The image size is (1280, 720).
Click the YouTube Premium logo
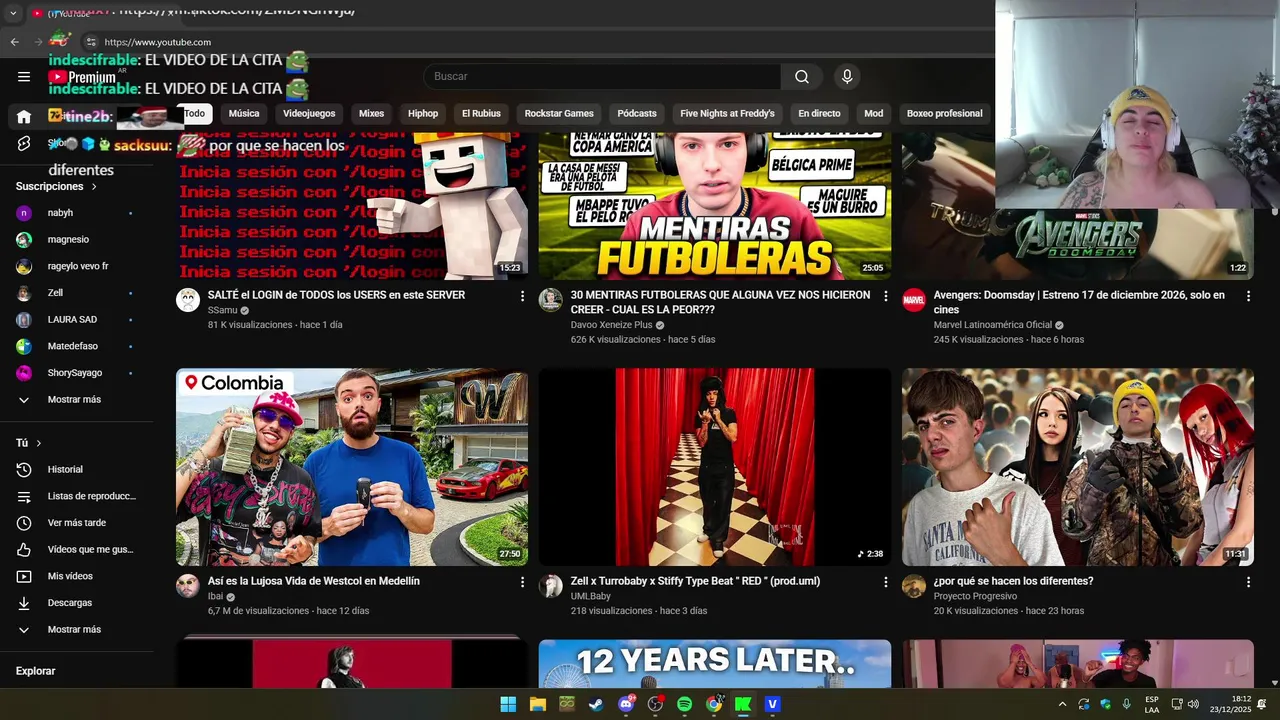[x=82, y=77]
